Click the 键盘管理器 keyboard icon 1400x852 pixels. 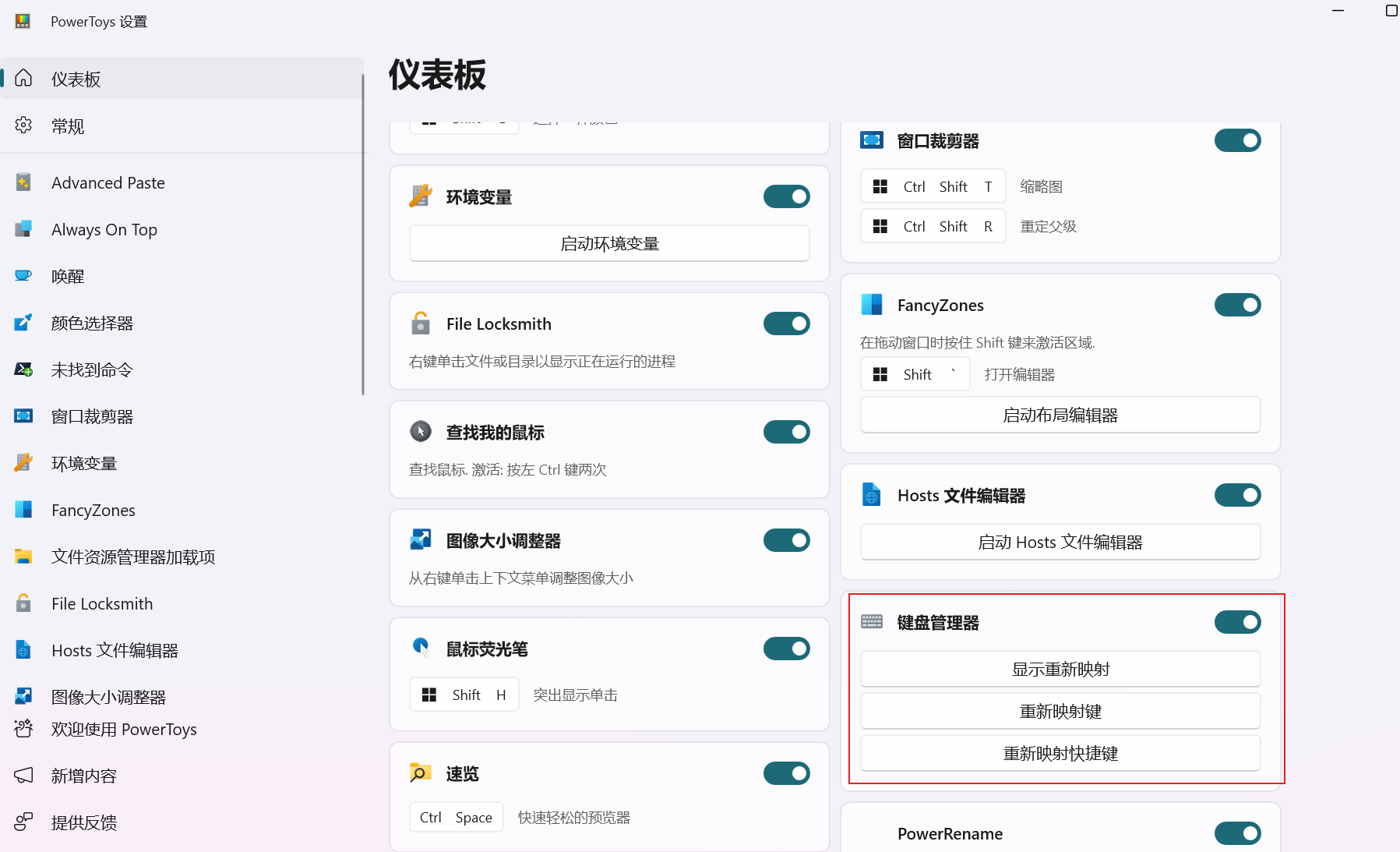[x=872, y=622]
